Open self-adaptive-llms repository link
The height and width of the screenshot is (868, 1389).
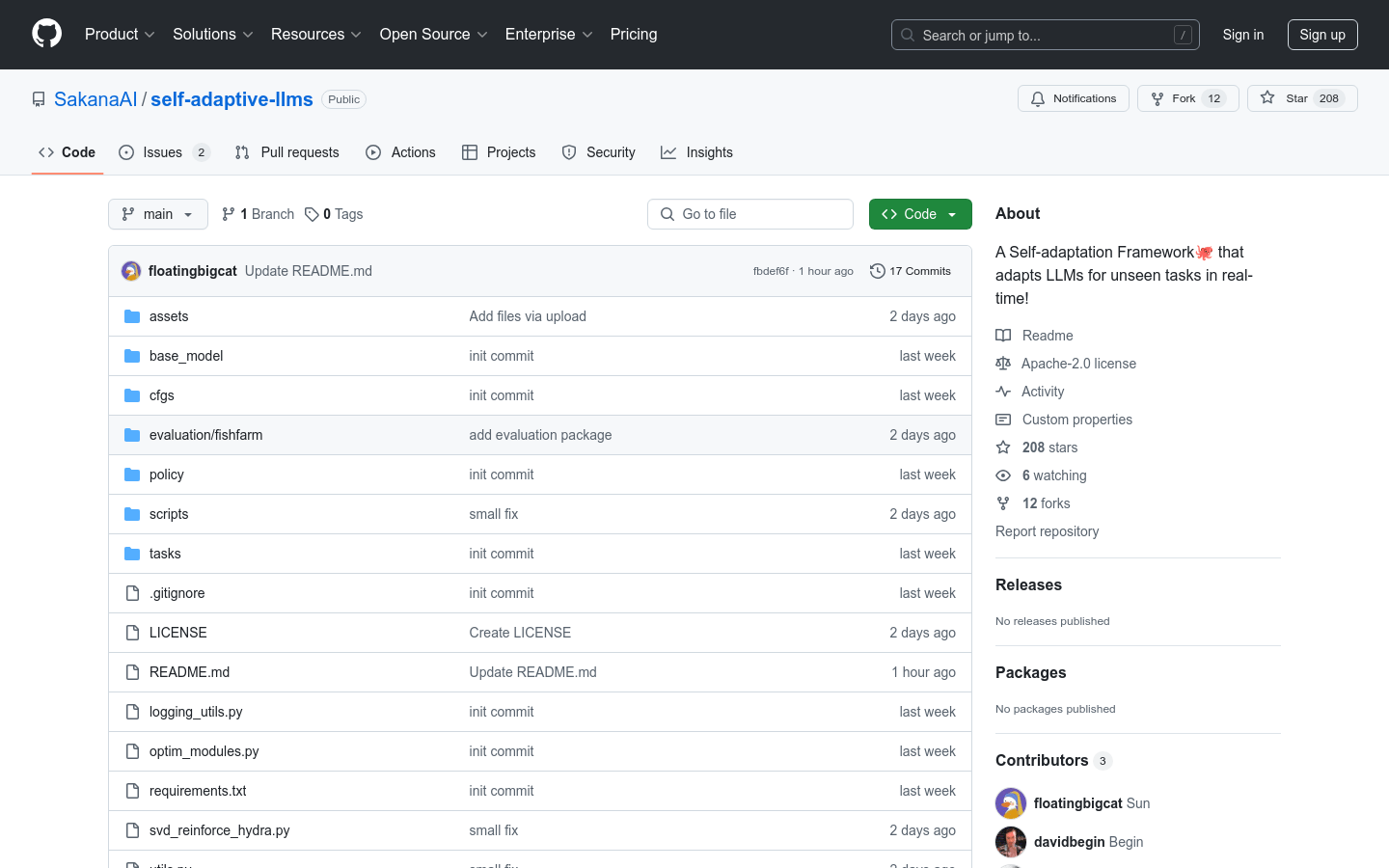point(231,99)
